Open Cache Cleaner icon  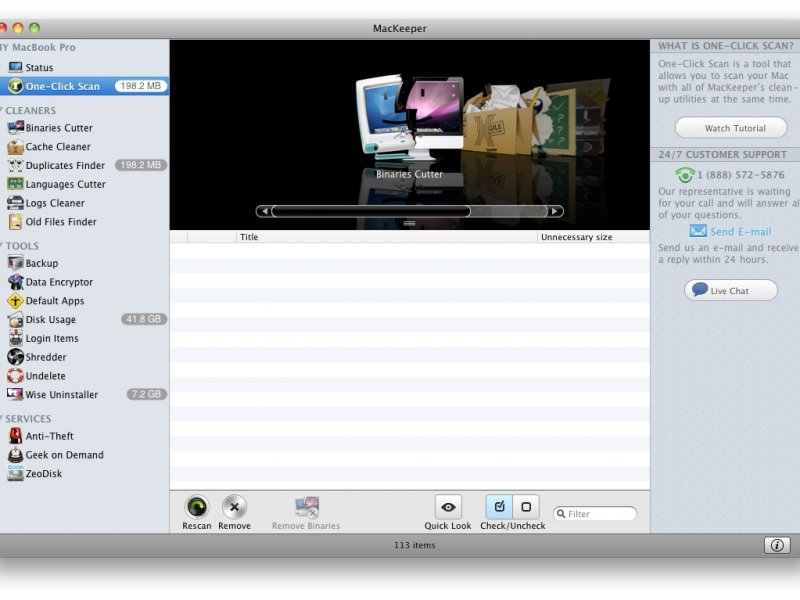15,147
